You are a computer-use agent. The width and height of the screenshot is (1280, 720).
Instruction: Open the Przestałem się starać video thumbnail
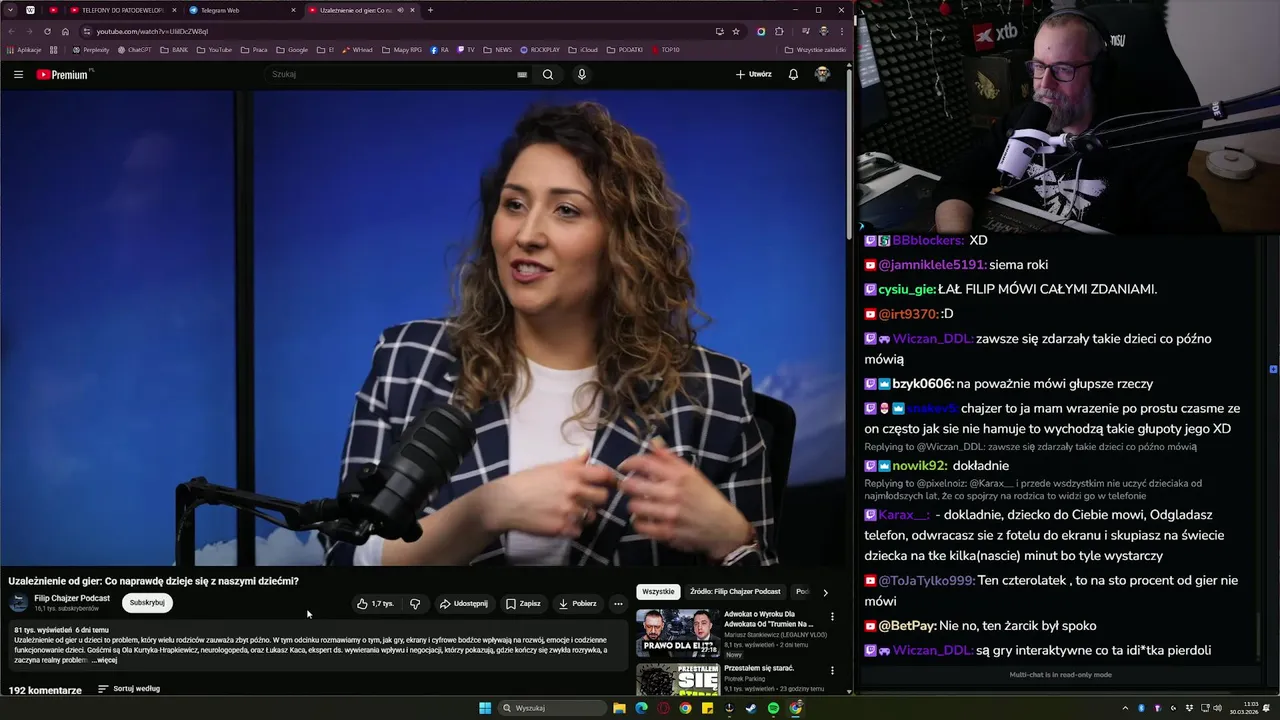[x=677, y=680]
